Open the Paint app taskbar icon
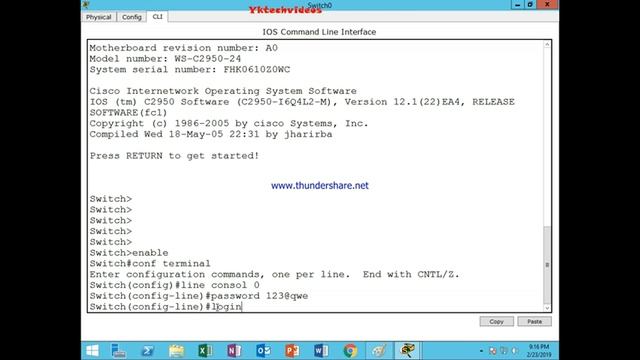Screen dimensions: 640x360 coord(379,351)
